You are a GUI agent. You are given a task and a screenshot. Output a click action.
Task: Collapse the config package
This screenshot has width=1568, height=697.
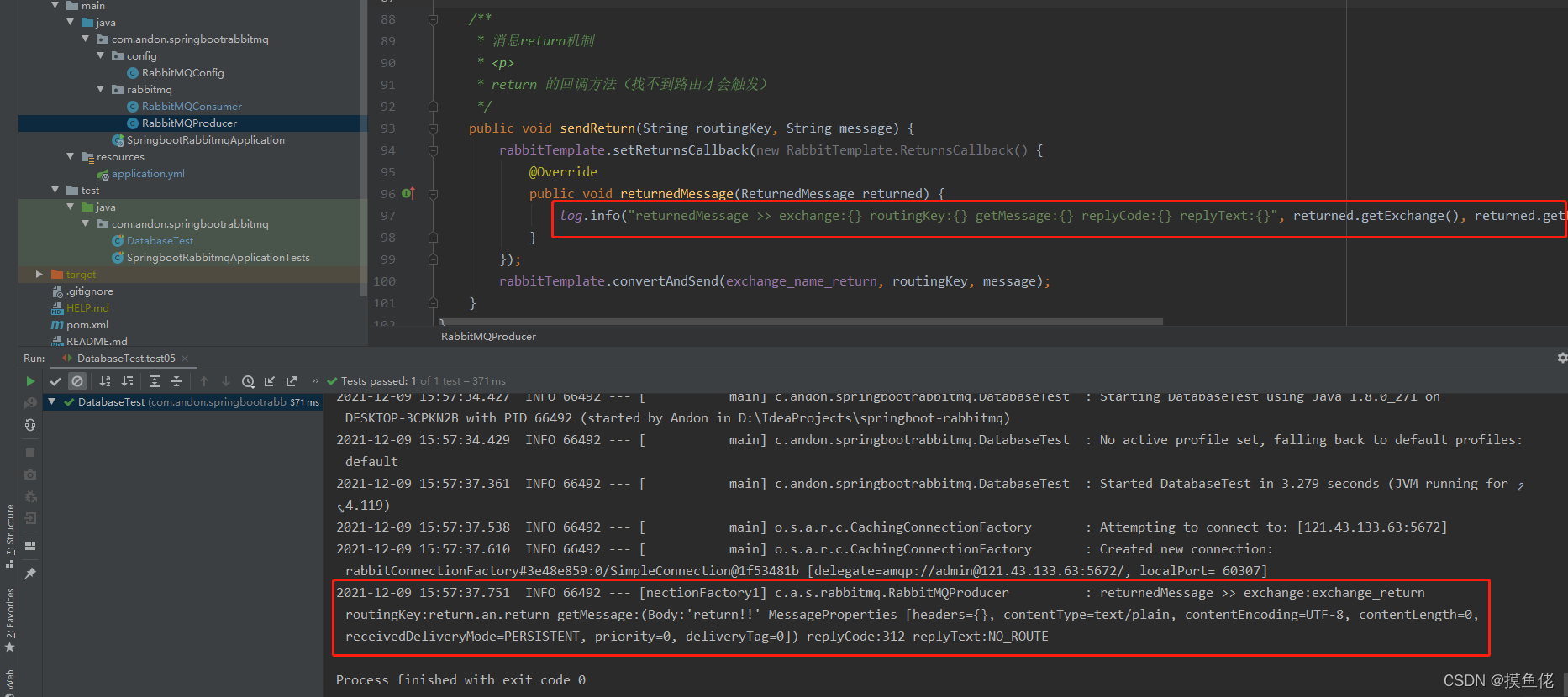coord(101,56)
